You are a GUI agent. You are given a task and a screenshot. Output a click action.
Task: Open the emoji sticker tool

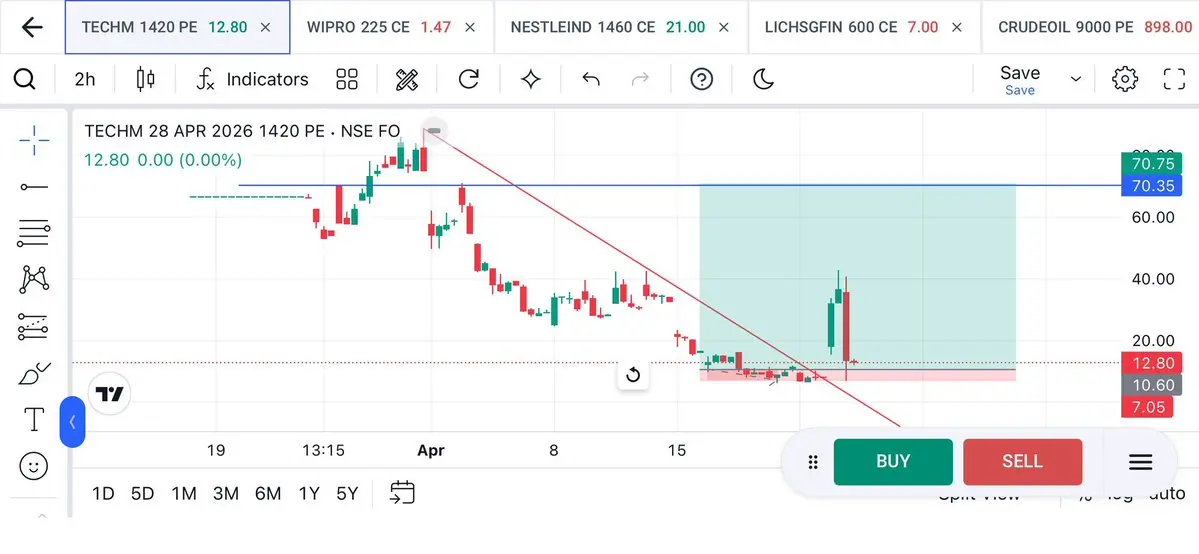pos(34,466)
